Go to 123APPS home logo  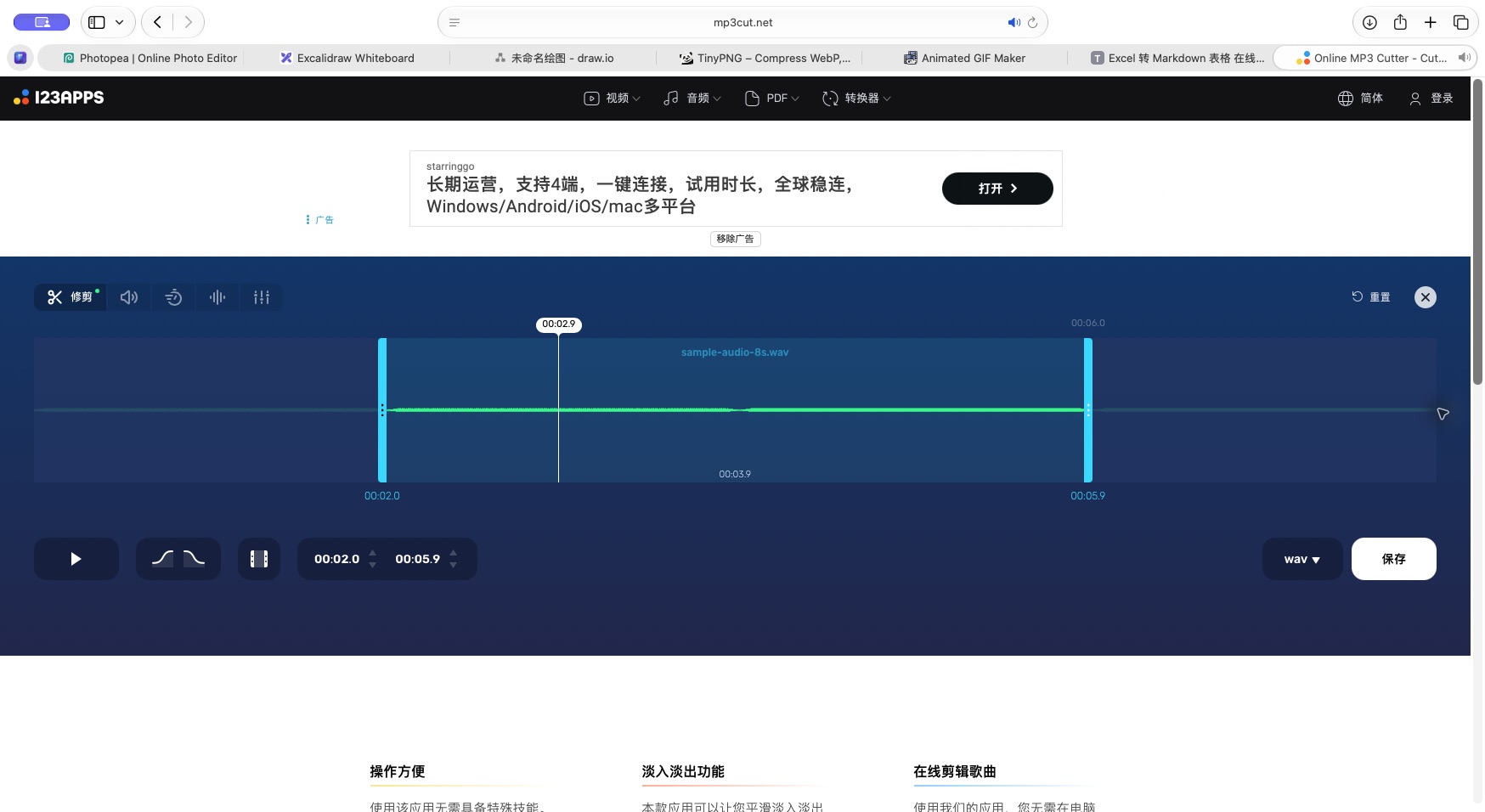click(59, 98)
